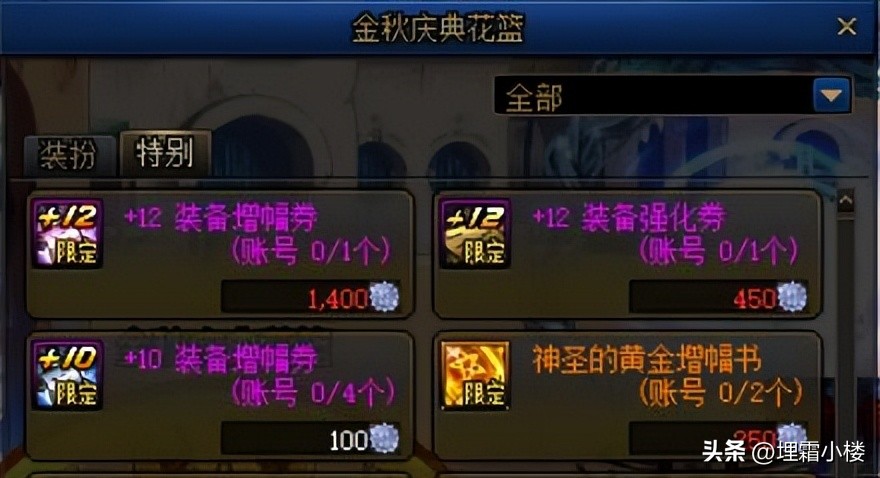
Task: Open the 全部 category dropdown arrow
Action: [831, 95]
